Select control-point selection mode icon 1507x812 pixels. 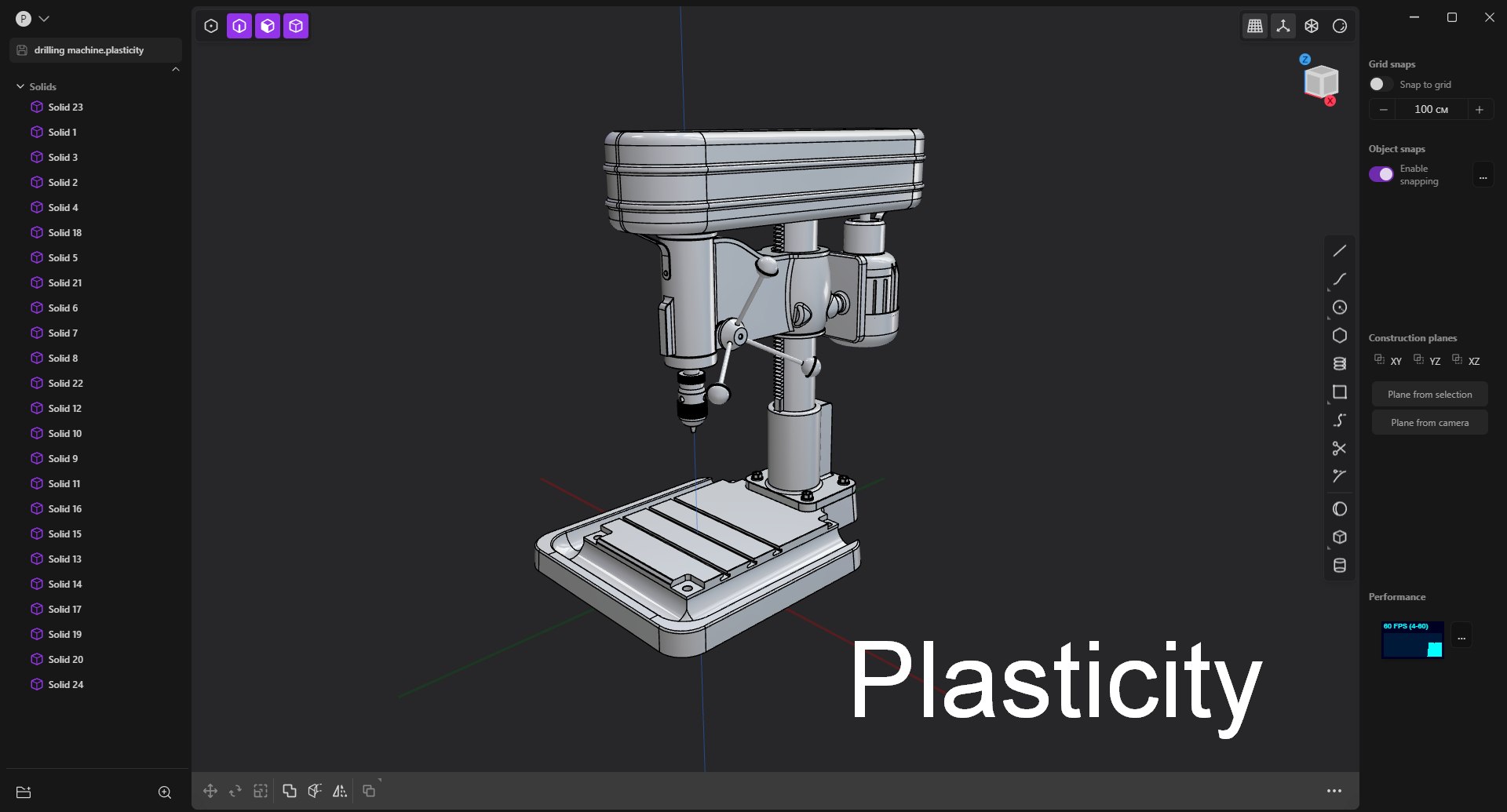click(211, 26)
